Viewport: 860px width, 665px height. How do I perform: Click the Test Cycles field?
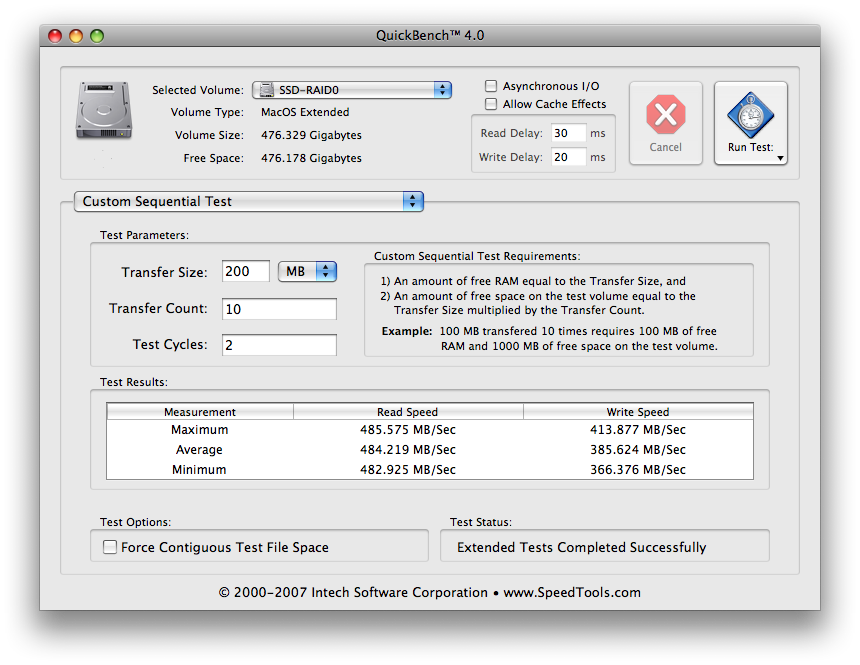tap(279, 345)
